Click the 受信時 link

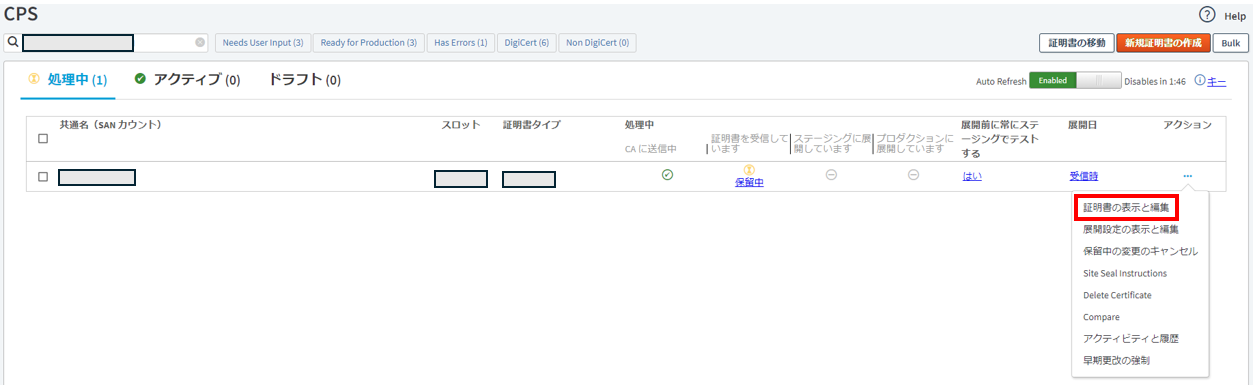[1083, 176]
